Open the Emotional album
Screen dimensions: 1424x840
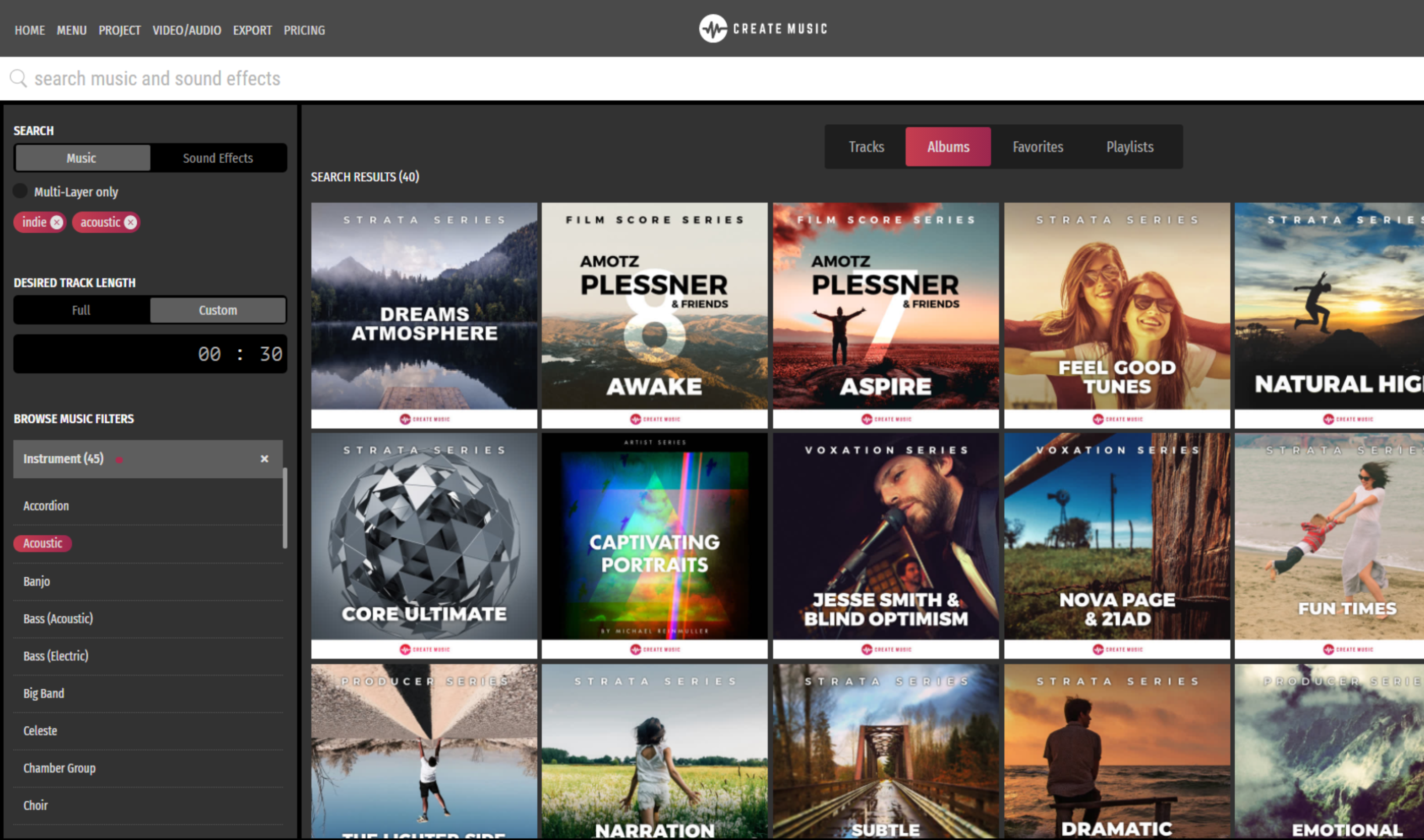point(1329,751)
